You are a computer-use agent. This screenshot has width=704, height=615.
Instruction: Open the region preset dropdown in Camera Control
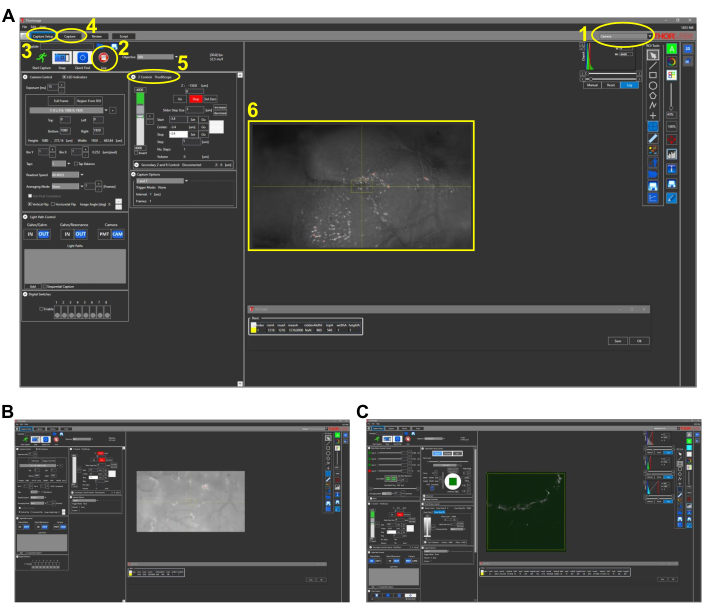click(69, 110)
